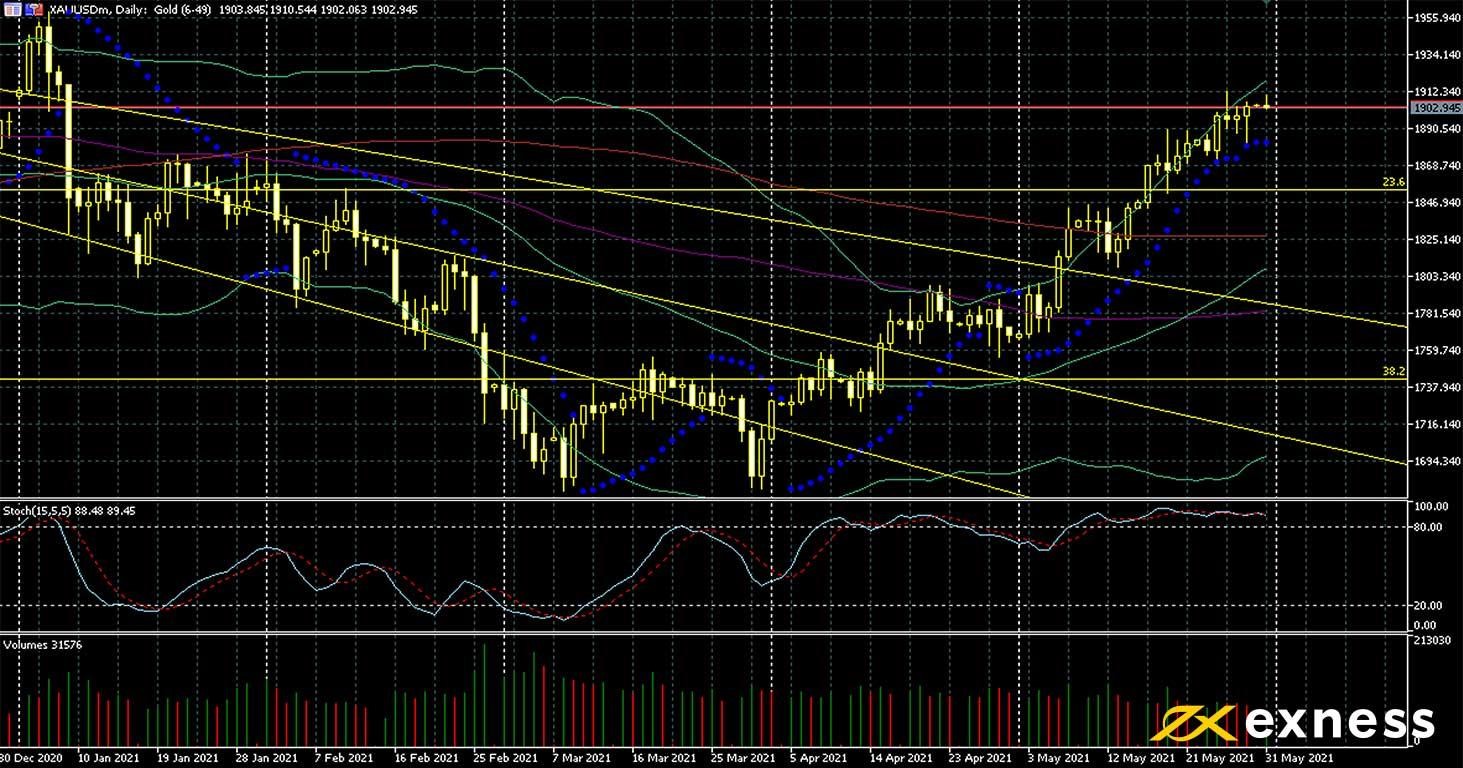Click the 1737.940 price axis label
The image size is (1463, 768).
click(x=1438, y=388)
